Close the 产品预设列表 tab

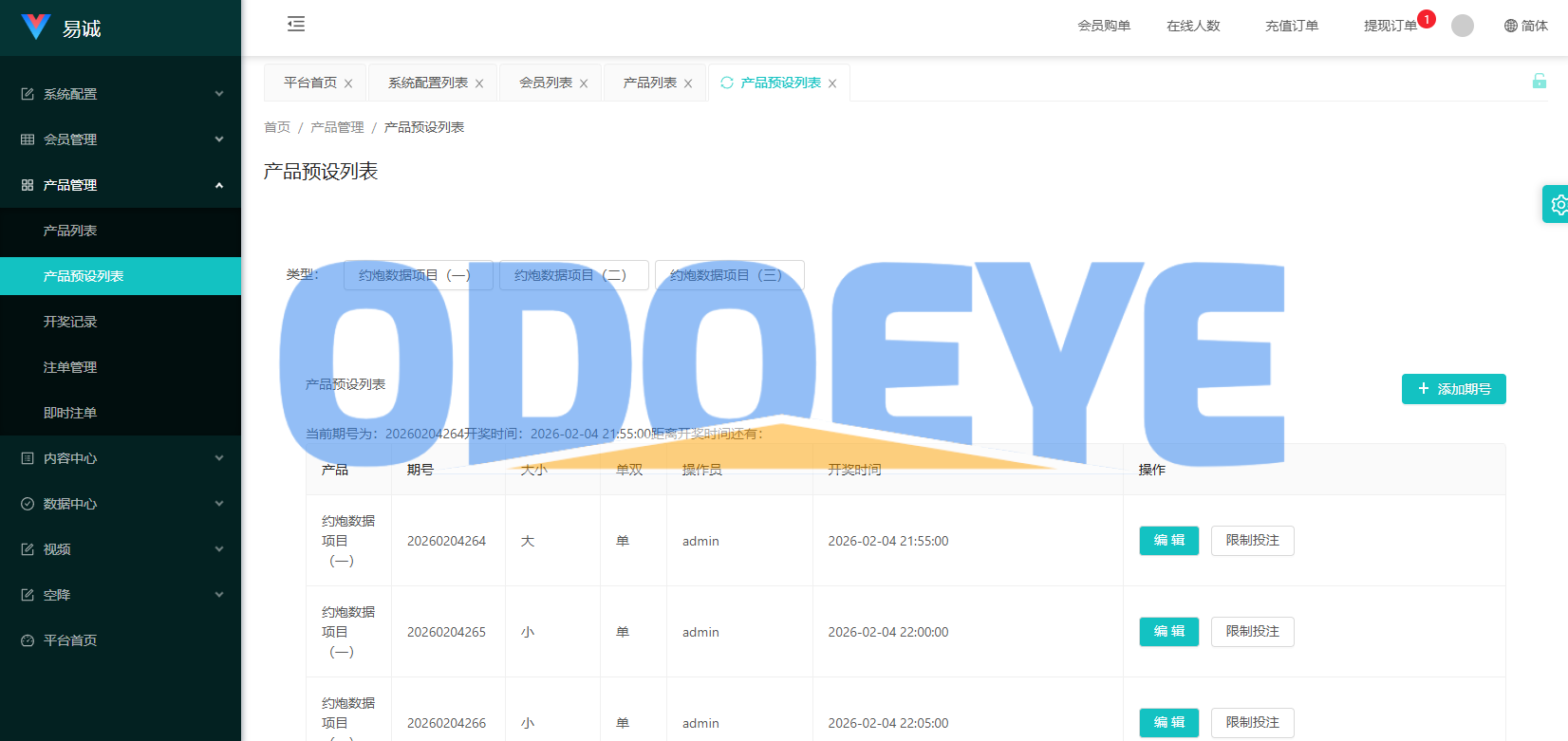(832, 83)
